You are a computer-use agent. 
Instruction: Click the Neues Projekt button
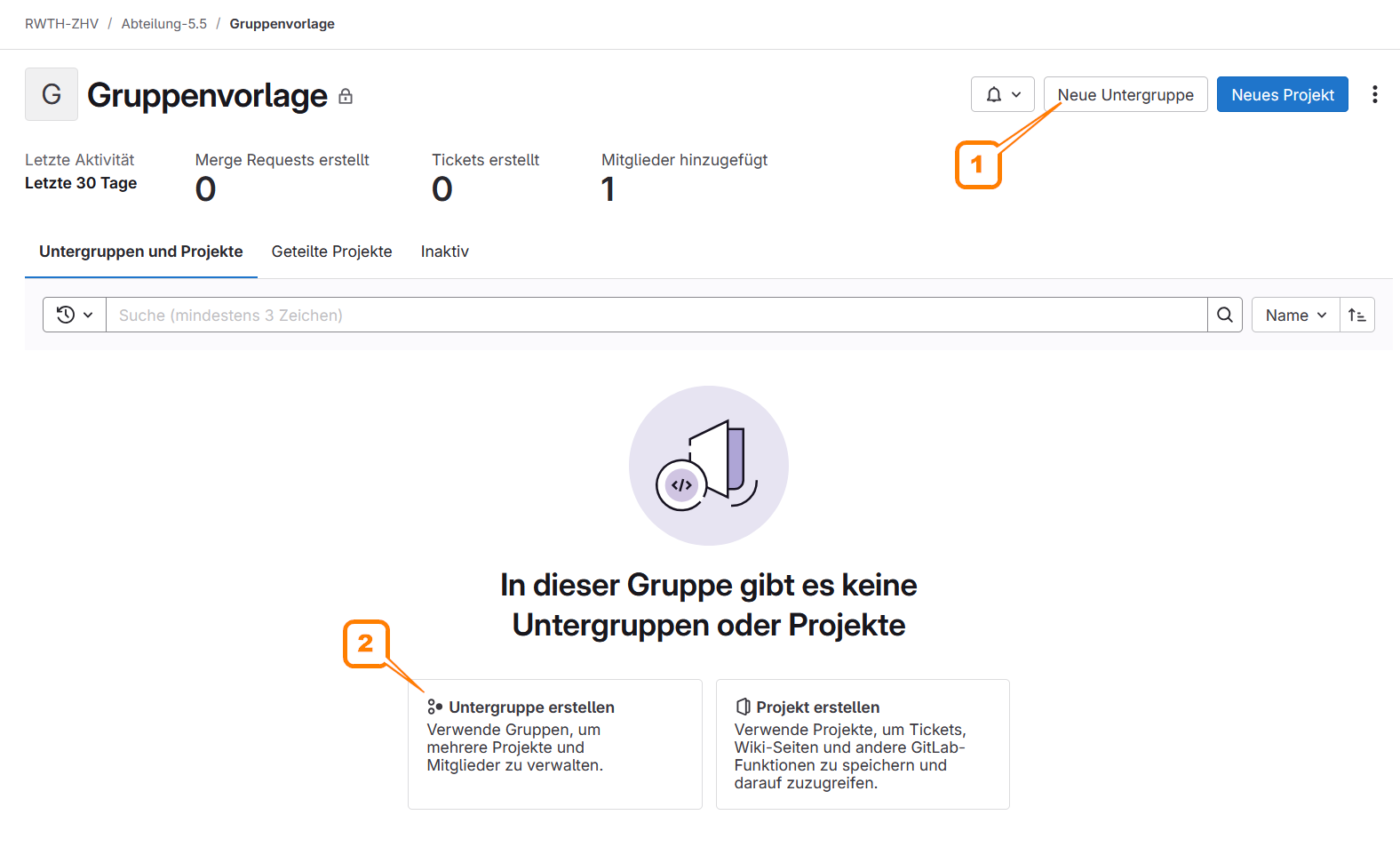point(1282,94)
